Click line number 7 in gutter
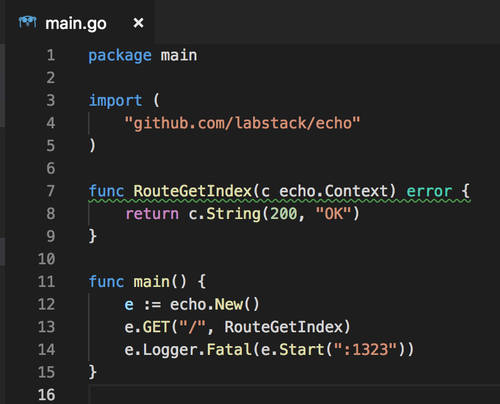This screenshot has width=500, height=404. pos(51,191)
